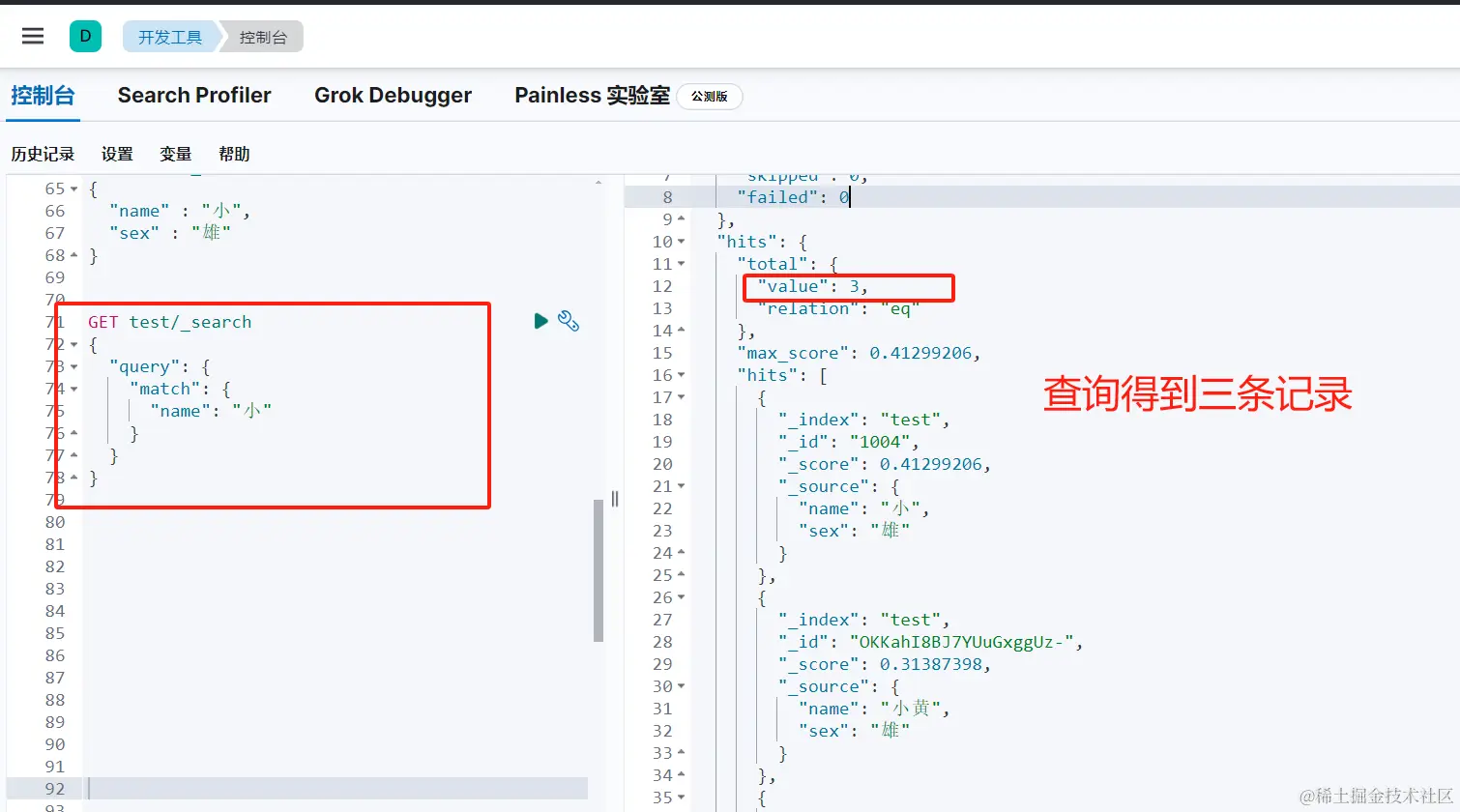The height and width of the screenshot is (812, 1460).
Task: Click the "_score": 0.41299206 output line
Action: [885, 464]
